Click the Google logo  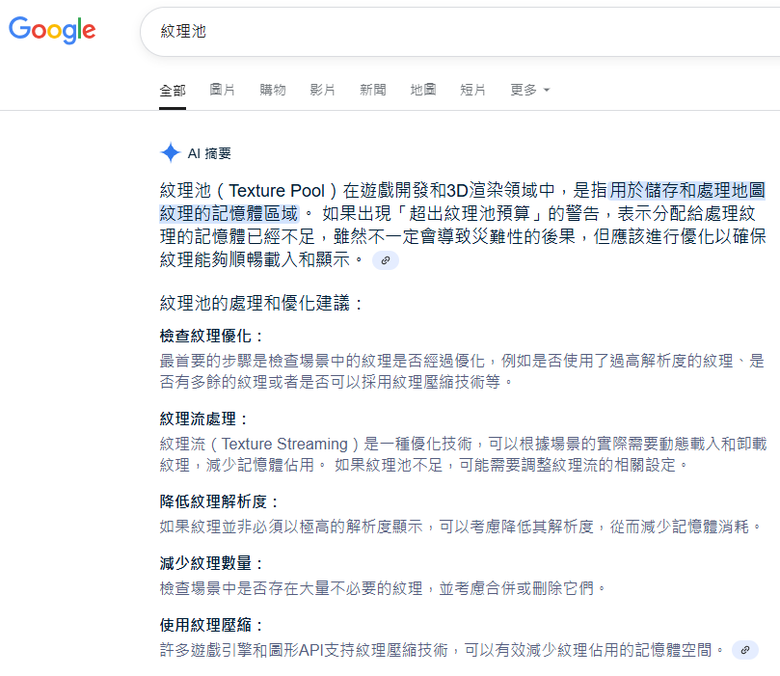click(x=52, y=30)
